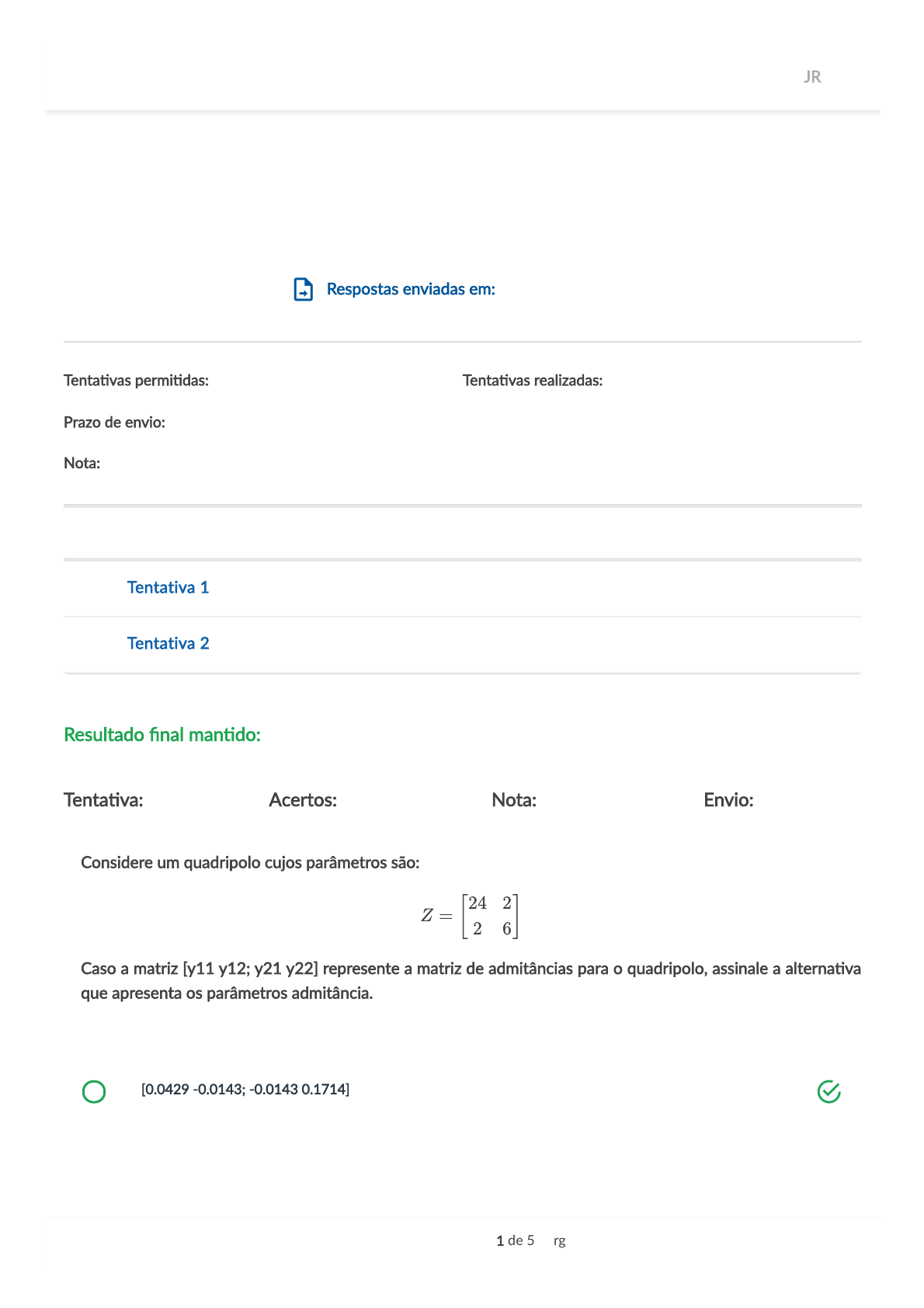
Task: Open Tentativa 2 attempt
Action: [168, 643]
